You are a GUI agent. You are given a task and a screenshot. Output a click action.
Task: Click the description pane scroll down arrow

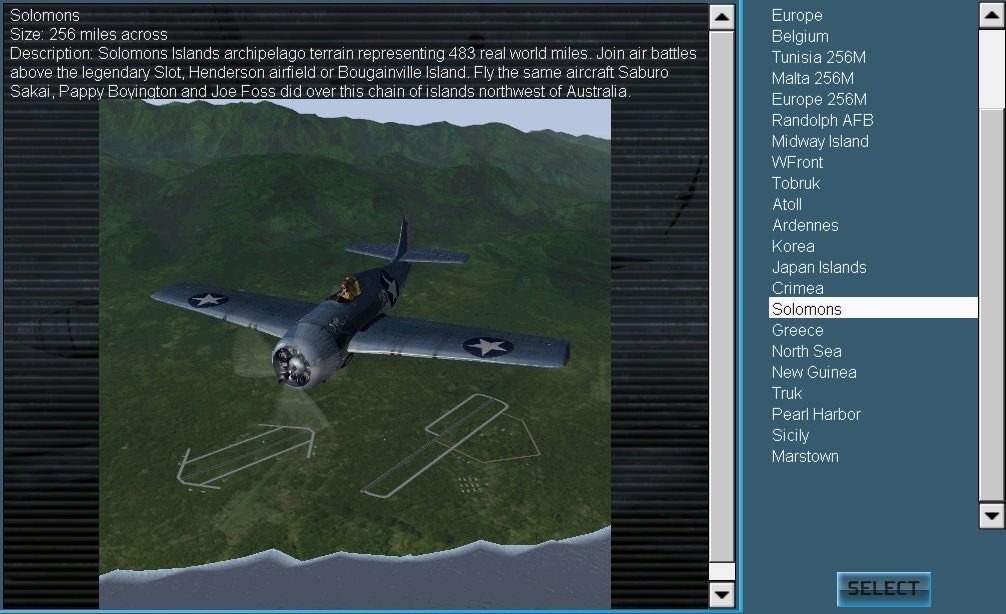coord(722,594)
